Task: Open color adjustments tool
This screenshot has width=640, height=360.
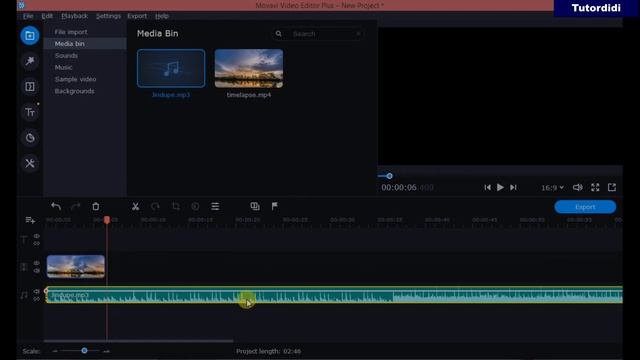Action: tap(195, 207)
